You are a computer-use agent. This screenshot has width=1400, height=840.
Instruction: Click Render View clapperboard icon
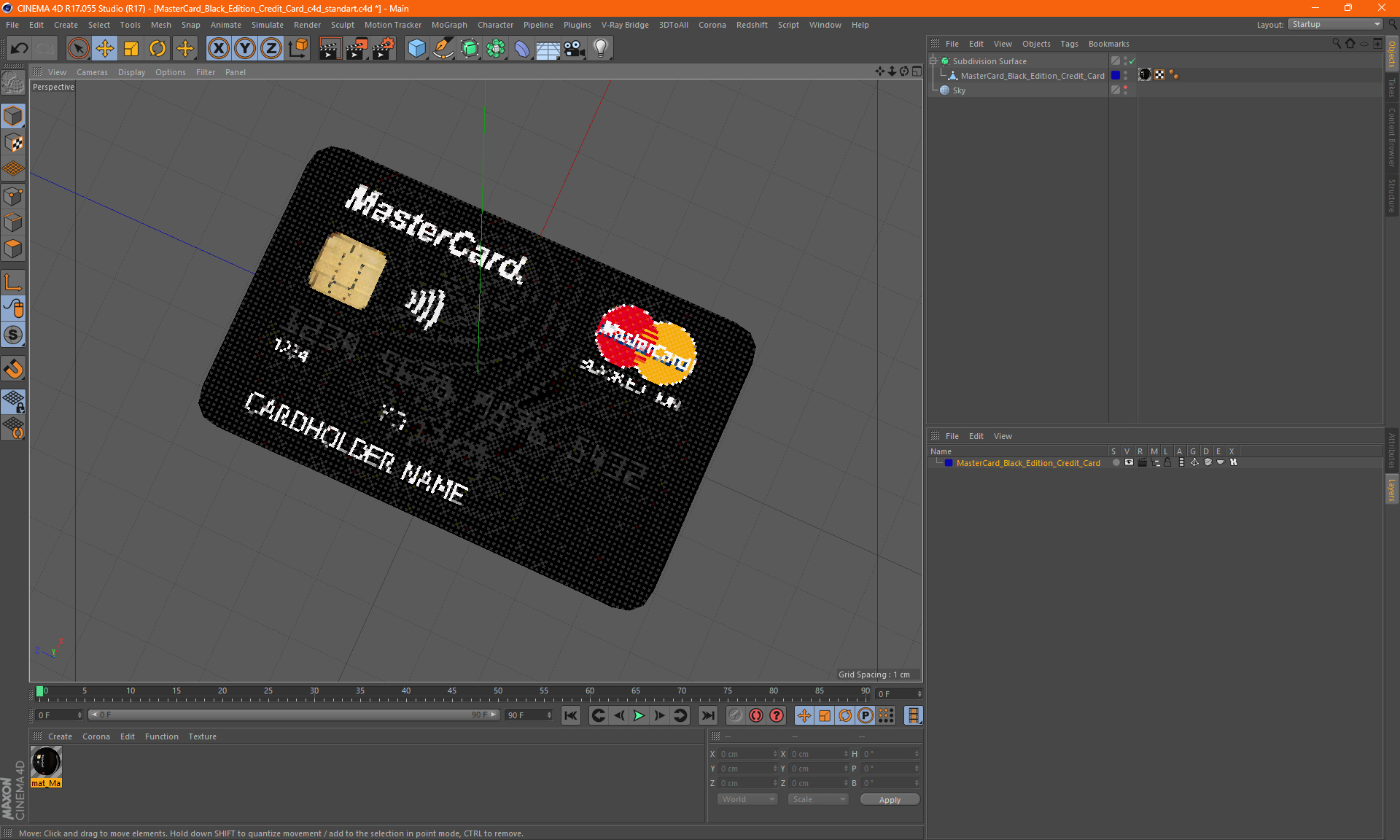[330, 49]
